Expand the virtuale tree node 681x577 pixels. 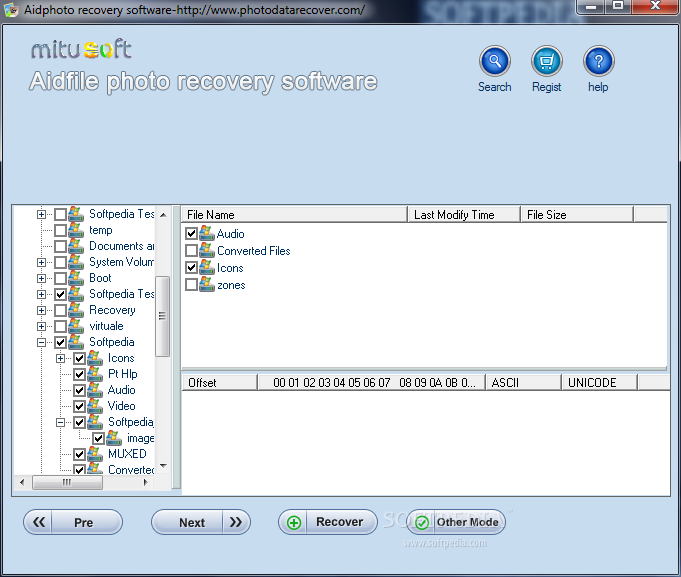(x=41, y=326)
